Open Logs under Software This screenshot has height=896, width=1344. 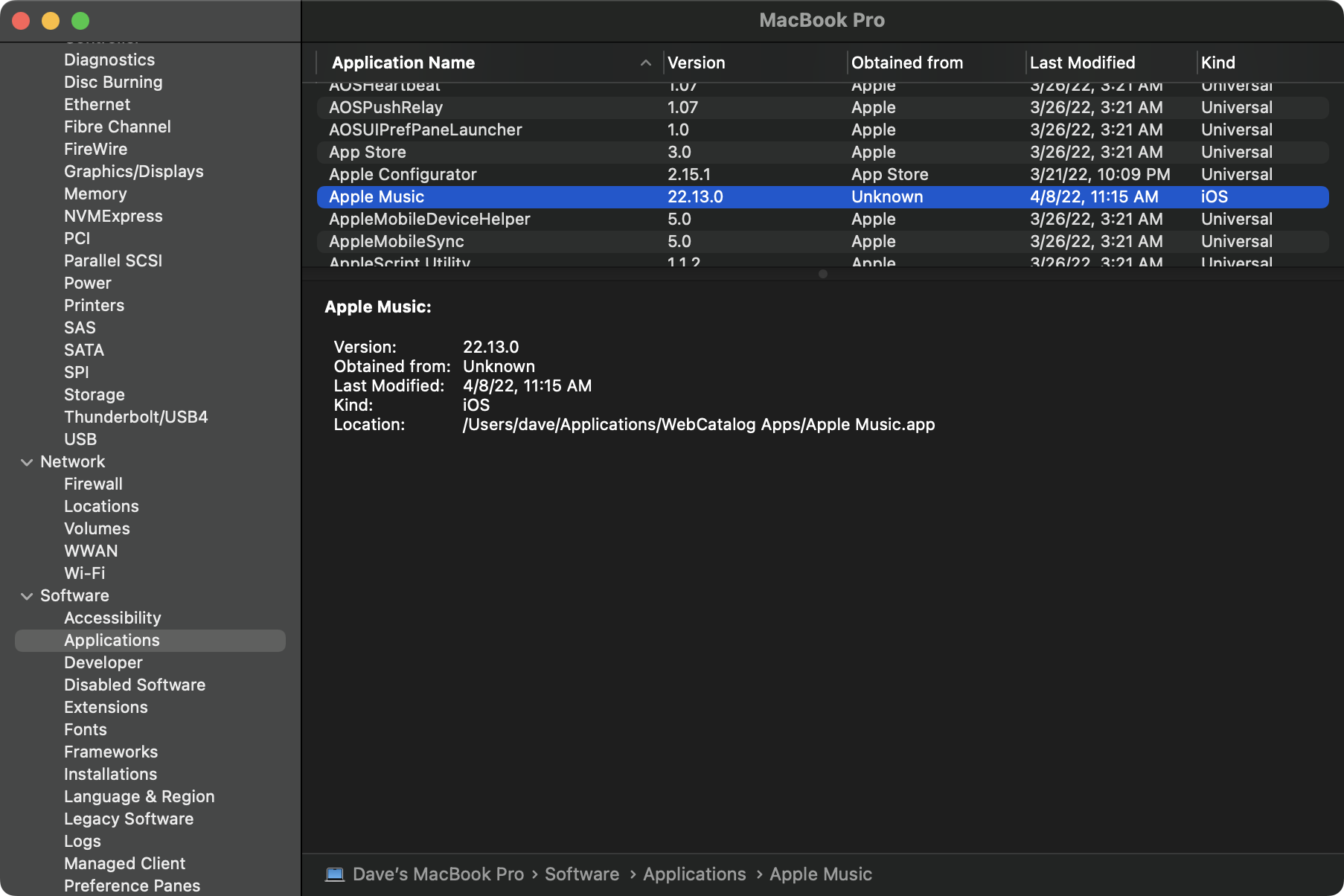(x=83, y=841)
